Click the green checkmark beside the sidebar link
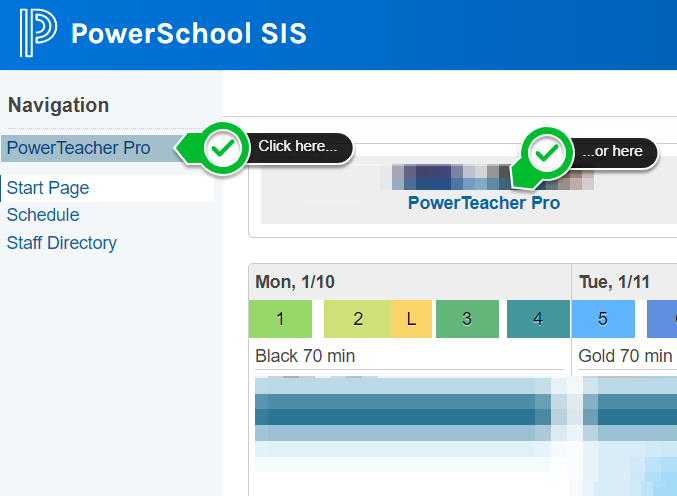Image resolution: width=677 pixels, height=496 pixels. click(x=226, y=148)
